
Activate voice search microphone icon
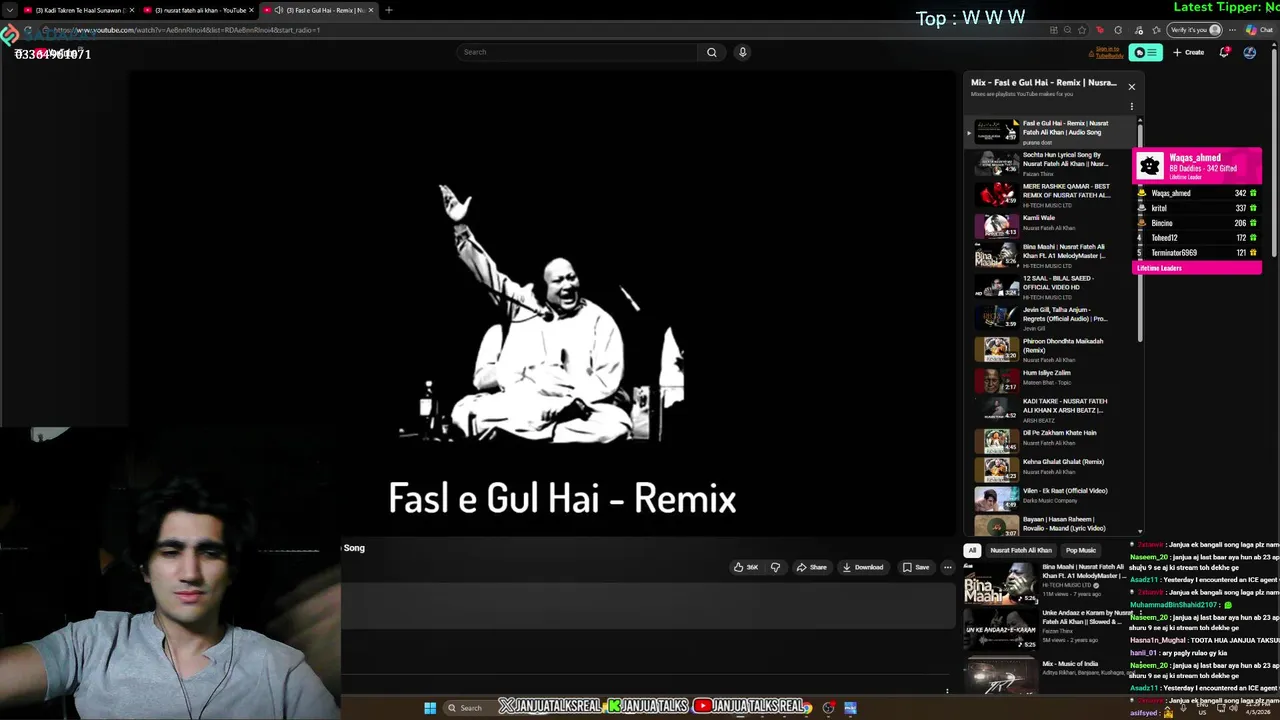pyautogui.click(x=742, y=52)
